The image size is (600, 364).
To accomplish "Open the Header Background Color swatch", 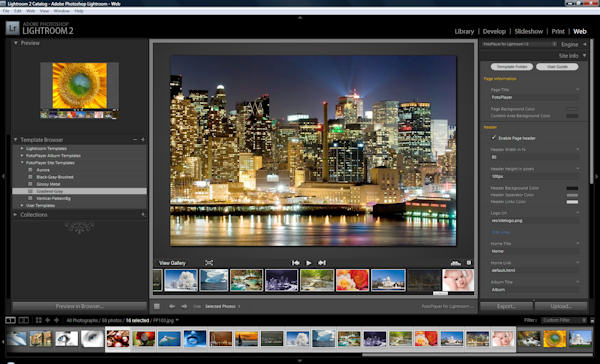I will (572, 188).
